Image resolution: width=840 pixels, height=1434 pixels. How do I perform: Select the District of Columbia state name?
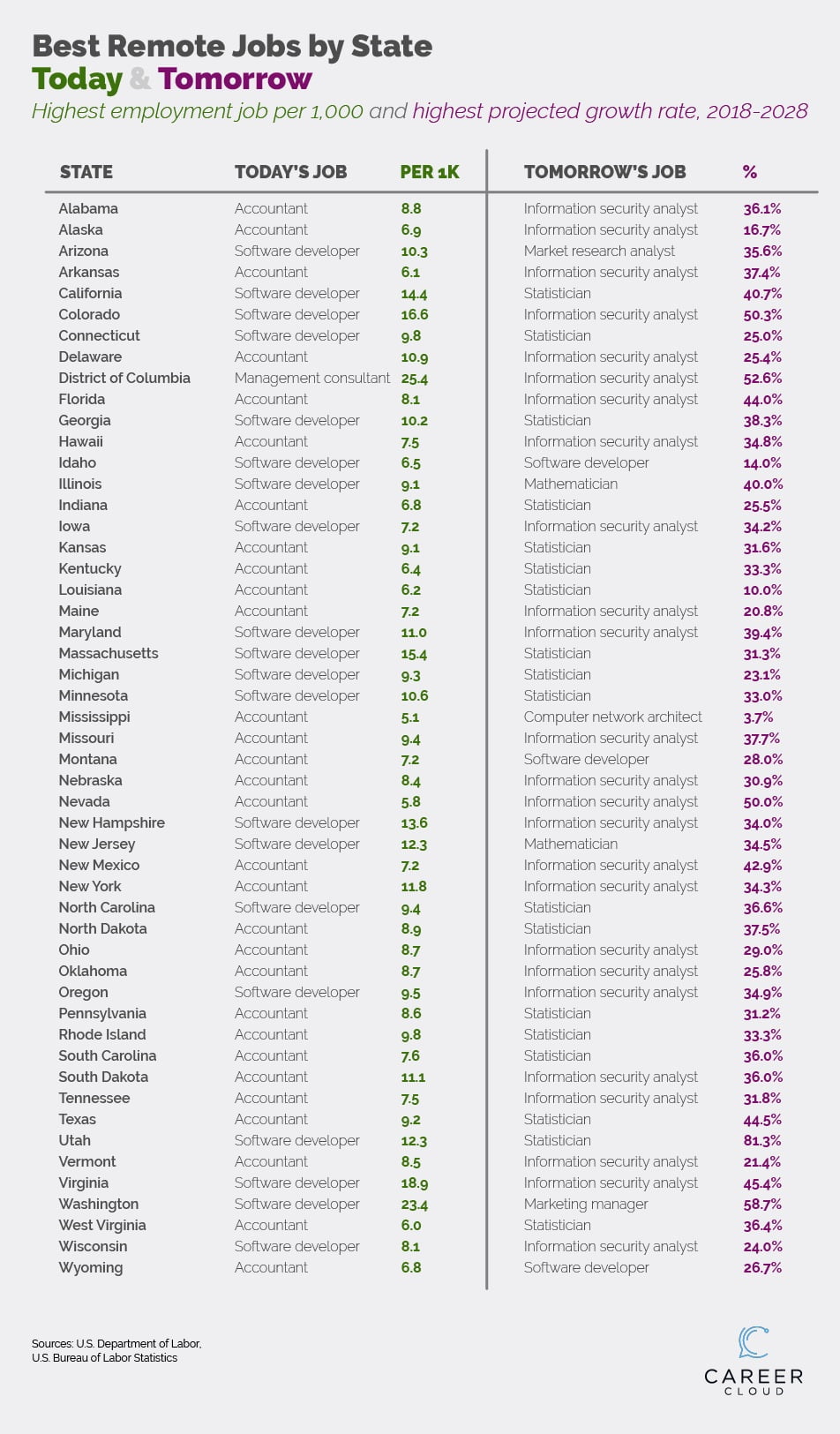pyautogui.click(x=124, y=378)
